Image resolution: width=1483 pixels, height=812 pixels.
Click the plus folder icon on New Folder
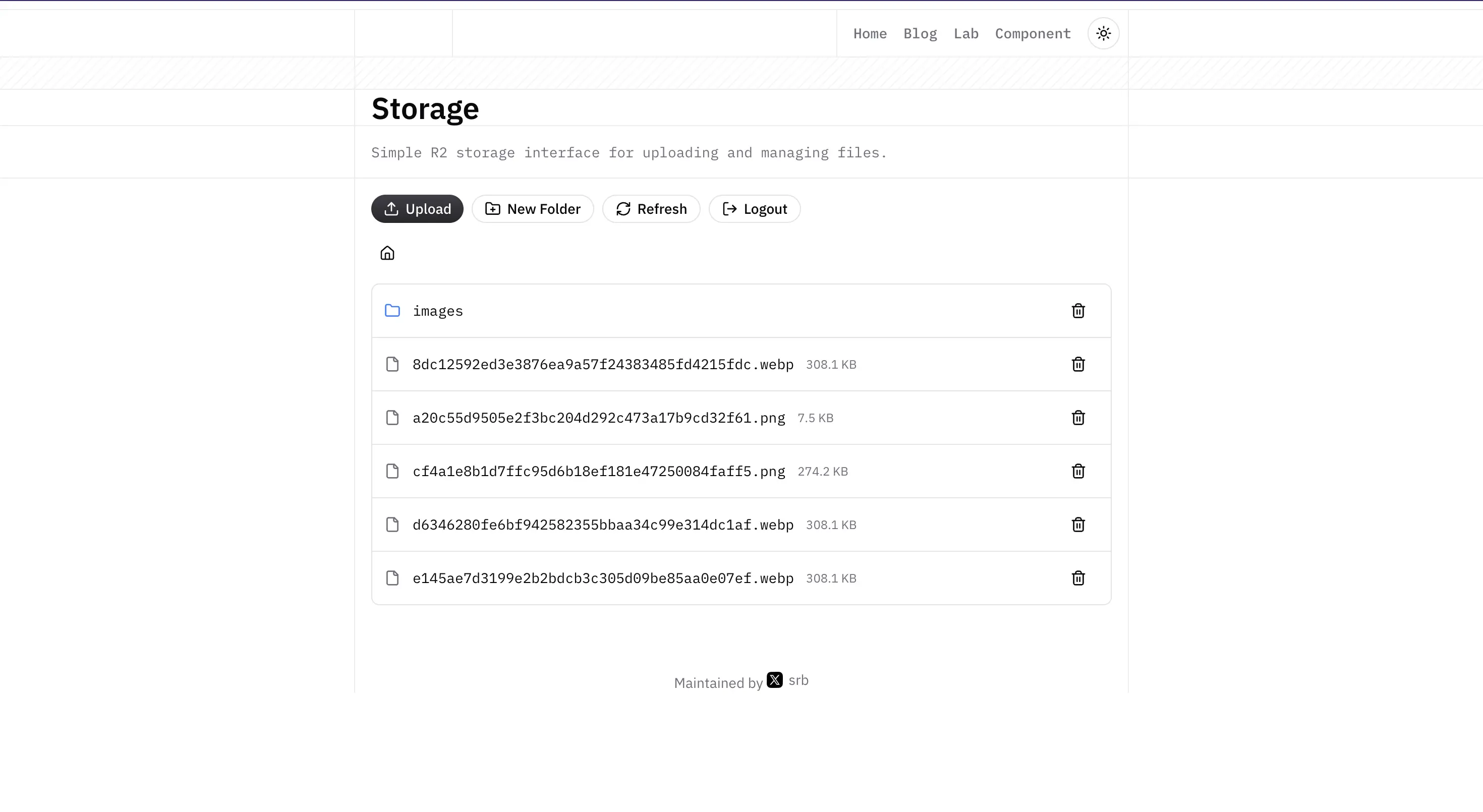[x=492, y=209]
